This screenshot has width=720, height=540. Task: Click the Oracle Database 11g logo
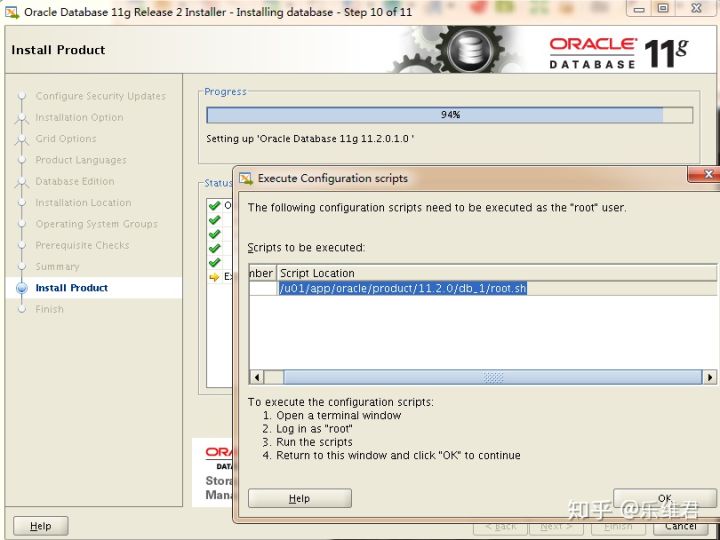(x=619, y=53)
